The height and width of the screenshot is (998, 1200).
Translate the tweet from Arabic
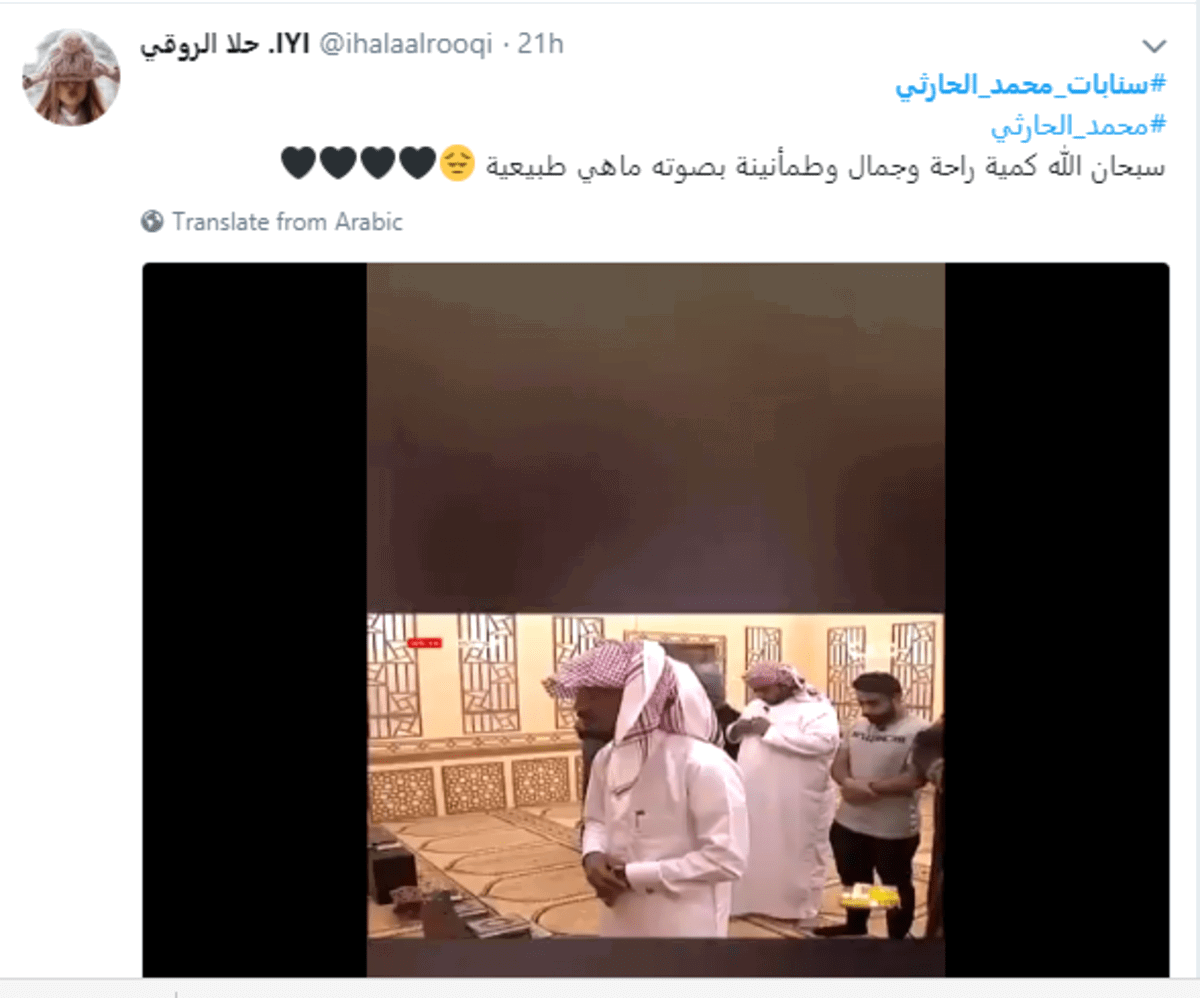287,221
